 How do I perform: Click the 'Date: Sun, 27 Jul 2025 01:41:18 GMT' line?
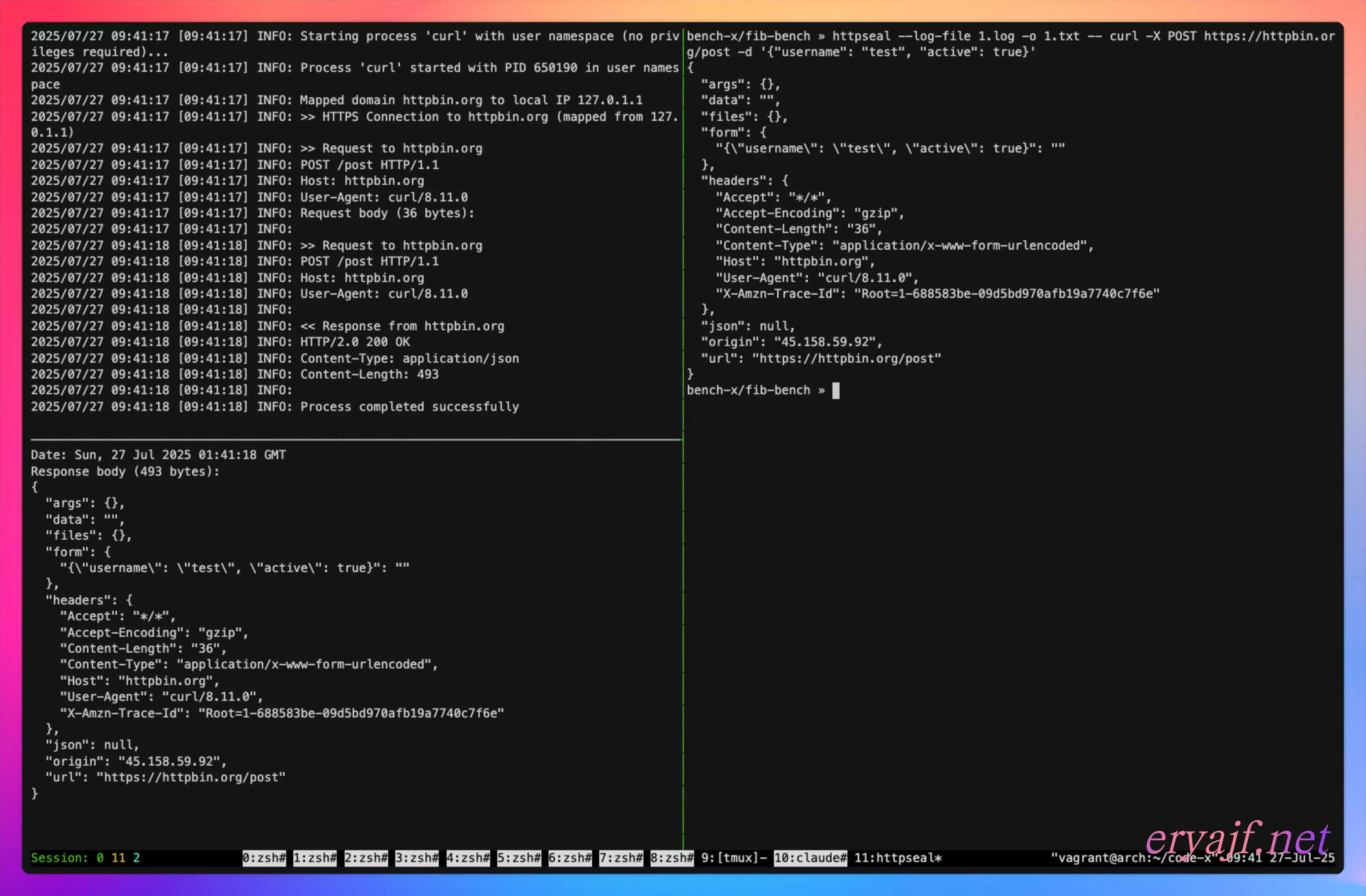click(158, 455)
